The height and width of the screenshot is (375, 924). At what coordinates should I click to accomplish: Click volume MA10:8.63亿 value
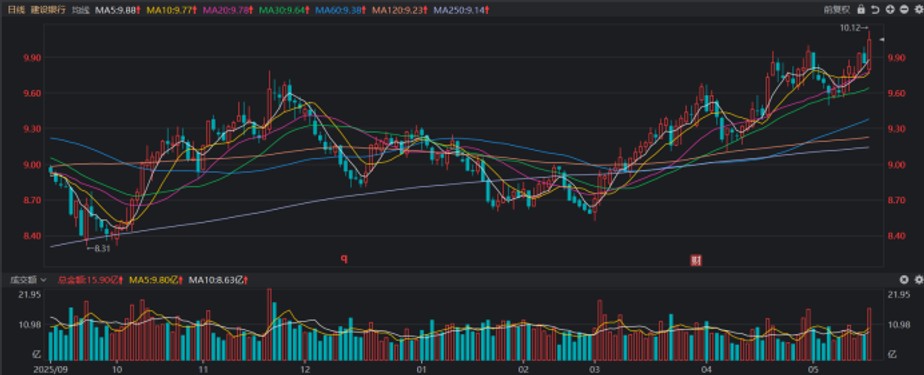[218, 280]
